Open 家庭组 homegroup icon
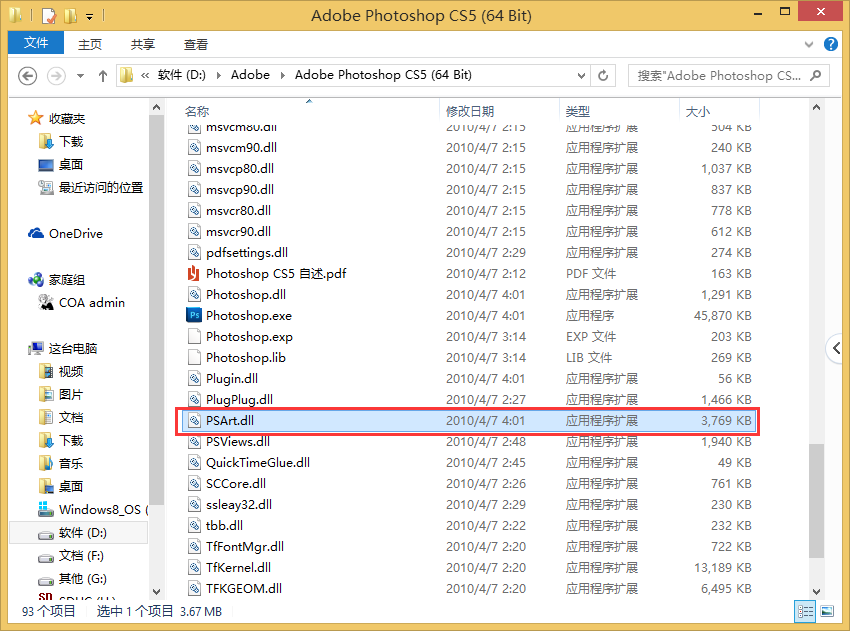The image size is (850, 631). [x=36, y=280]
